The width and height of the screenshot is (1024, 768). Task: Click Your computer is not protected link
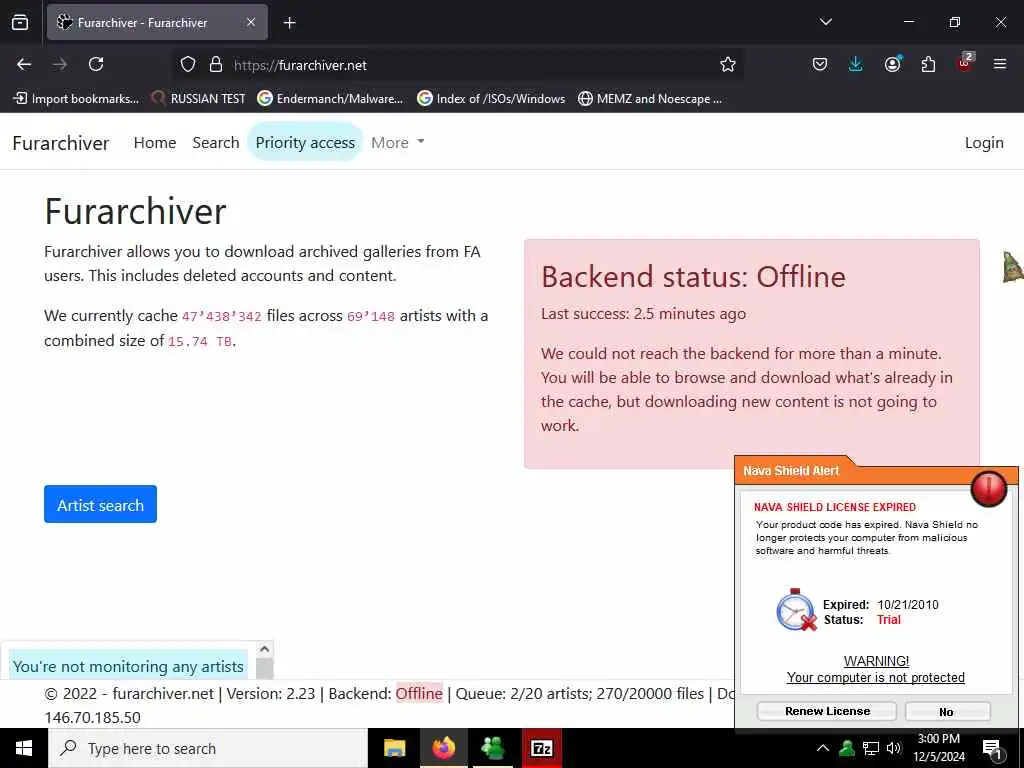click(876, 677)
